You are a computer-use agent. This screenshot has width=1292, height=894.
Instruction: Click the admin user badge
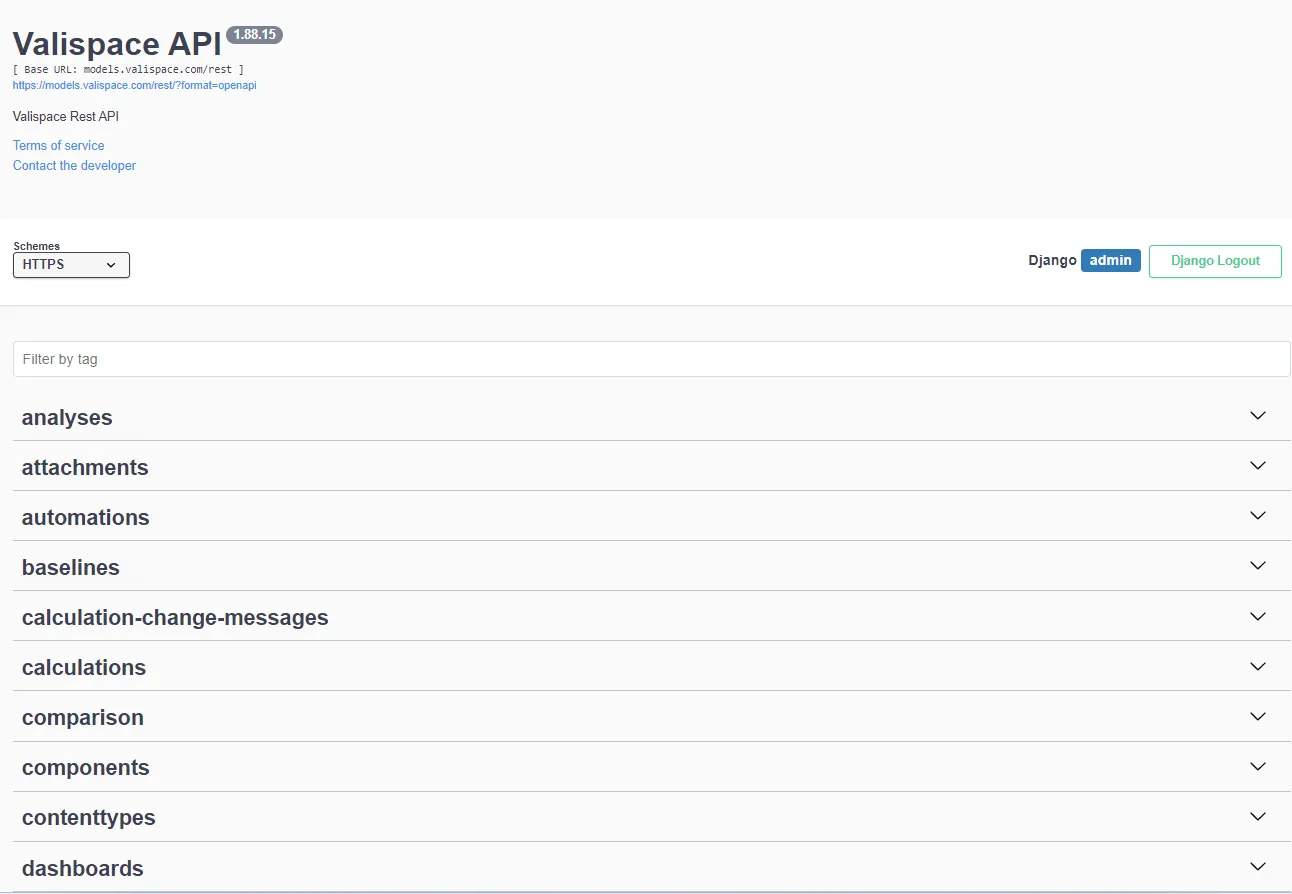tap(1111, 260)
